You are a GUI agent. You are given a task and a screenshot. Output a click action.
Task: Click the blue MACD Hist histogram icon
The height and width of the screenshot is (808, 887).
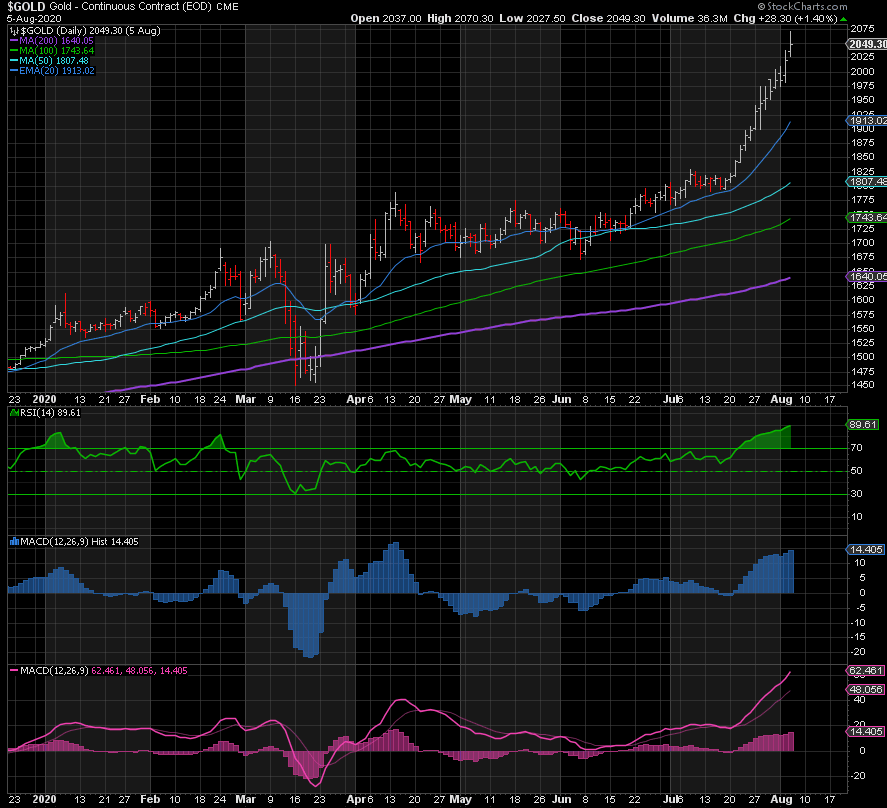12,541
